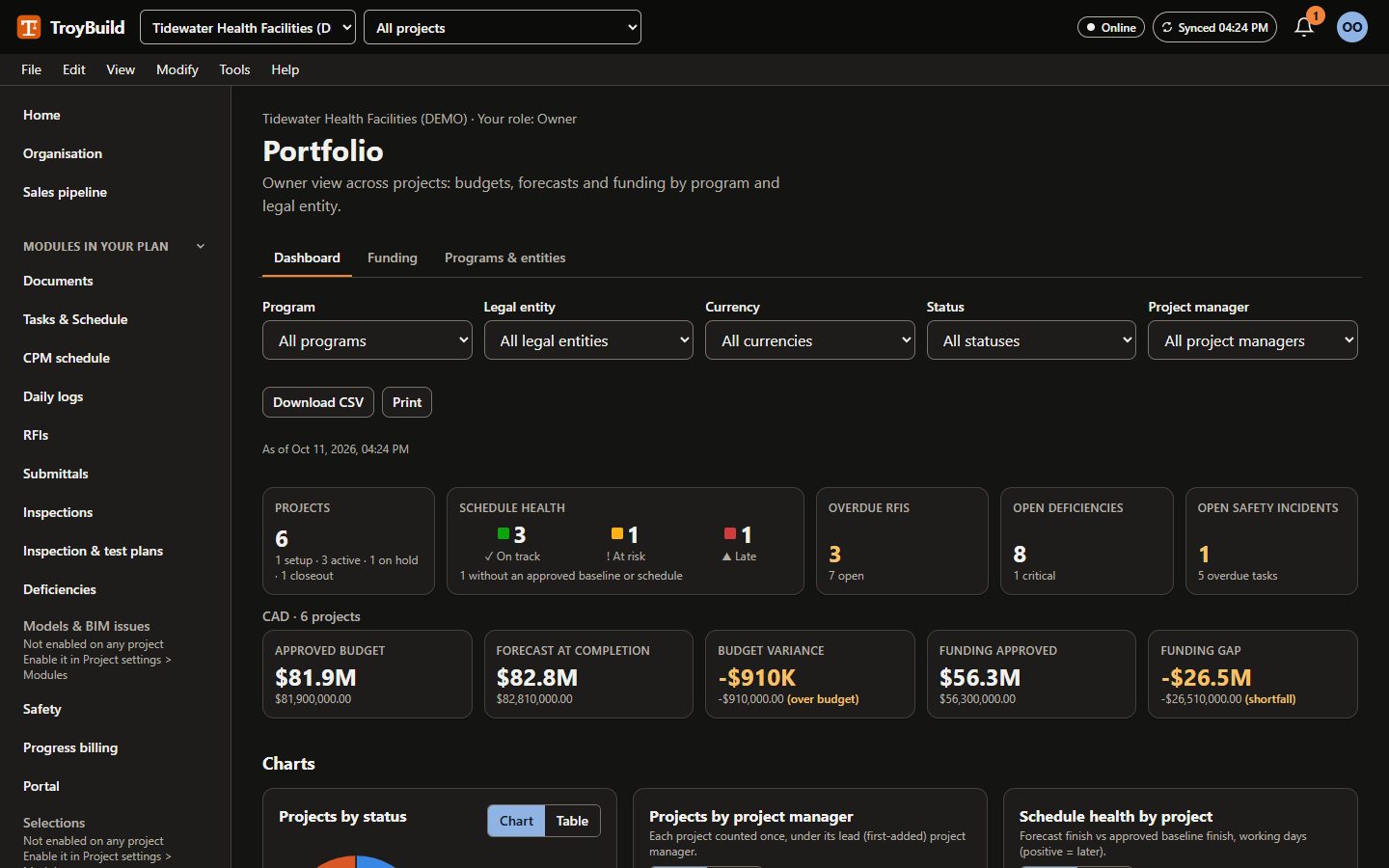Screen dimensions: 1389x868
Task: Select the Dashboard tab
Action: (307, 258)
